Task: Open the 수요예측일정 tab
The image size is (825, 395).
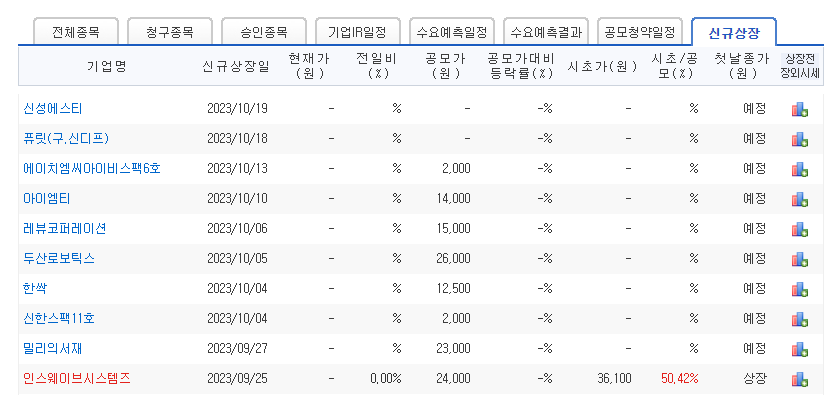Action: point(452,32)
